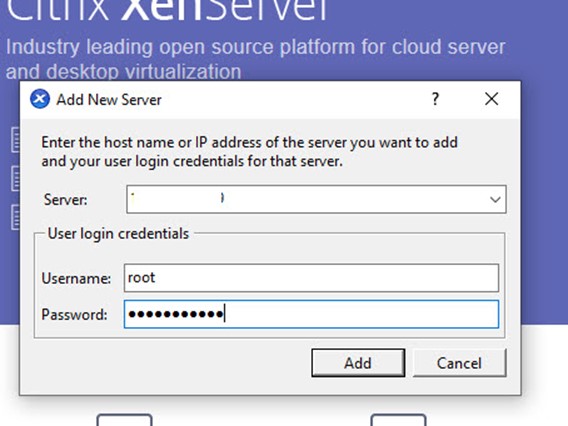This screenshot has width=568, height=426.
Task: Click the Industry leading open source tagline
Action: [255, 59]
